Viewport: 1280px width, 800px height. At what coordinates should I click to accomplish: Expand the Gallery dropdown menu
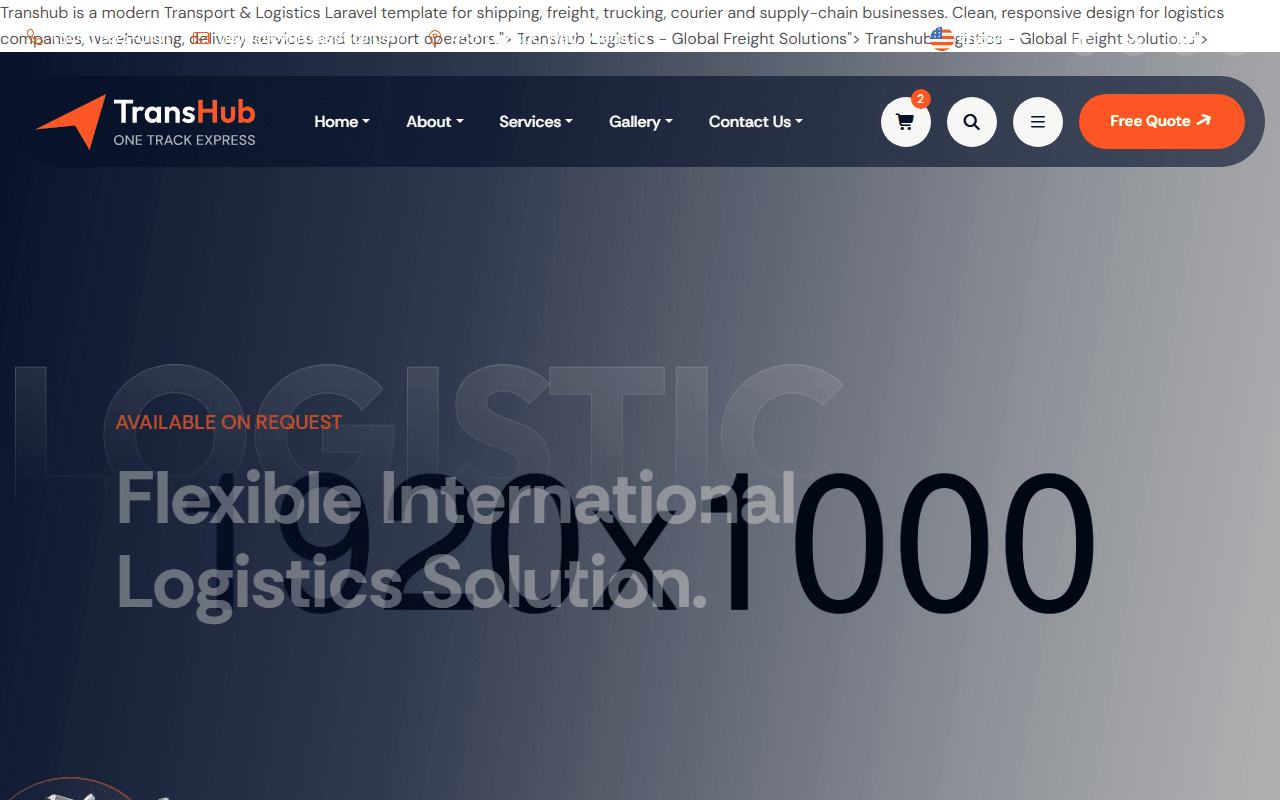click(641, 122)
